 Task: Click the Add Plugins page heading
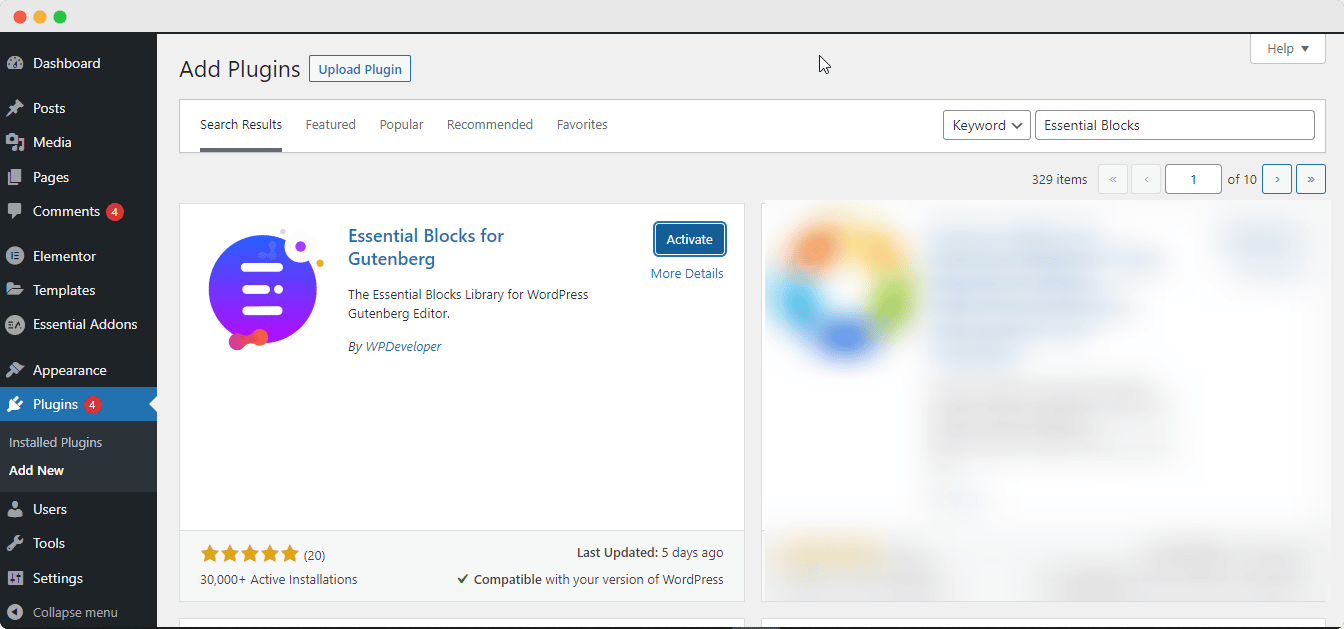coord(240,69)
